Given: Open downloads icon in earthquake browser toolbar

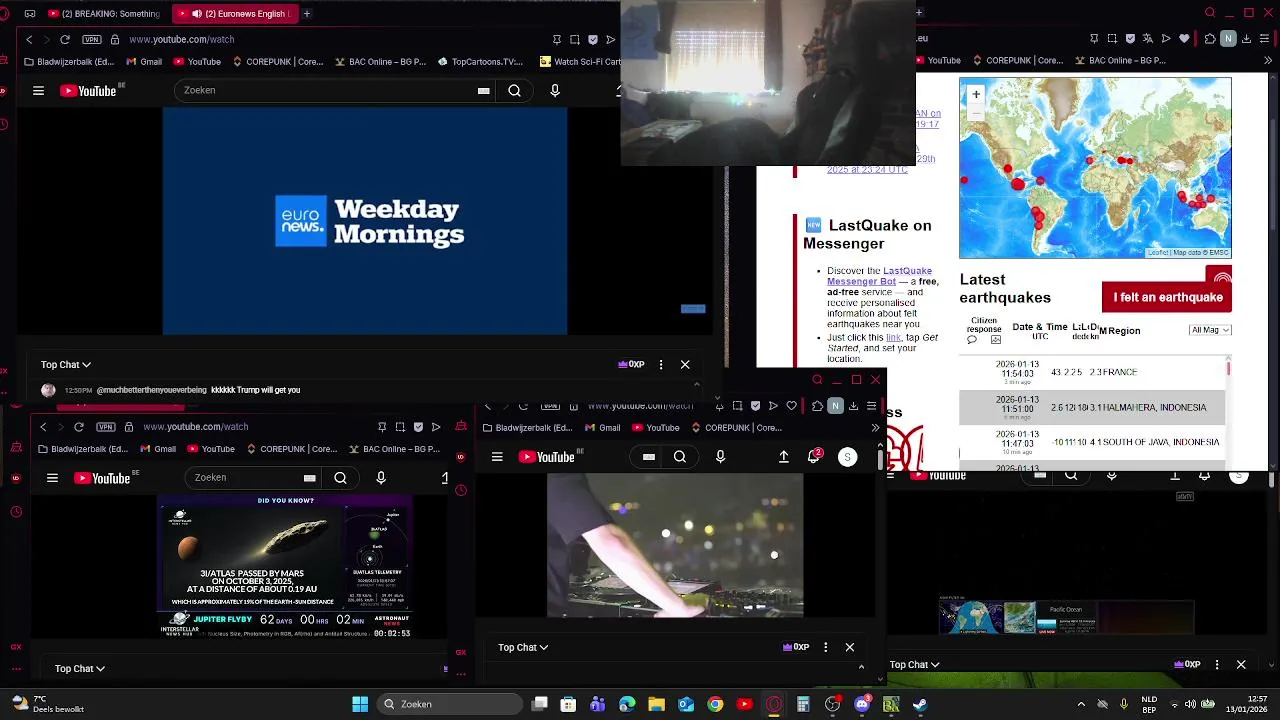Looking at the screenshot, I should point(1247,39).
